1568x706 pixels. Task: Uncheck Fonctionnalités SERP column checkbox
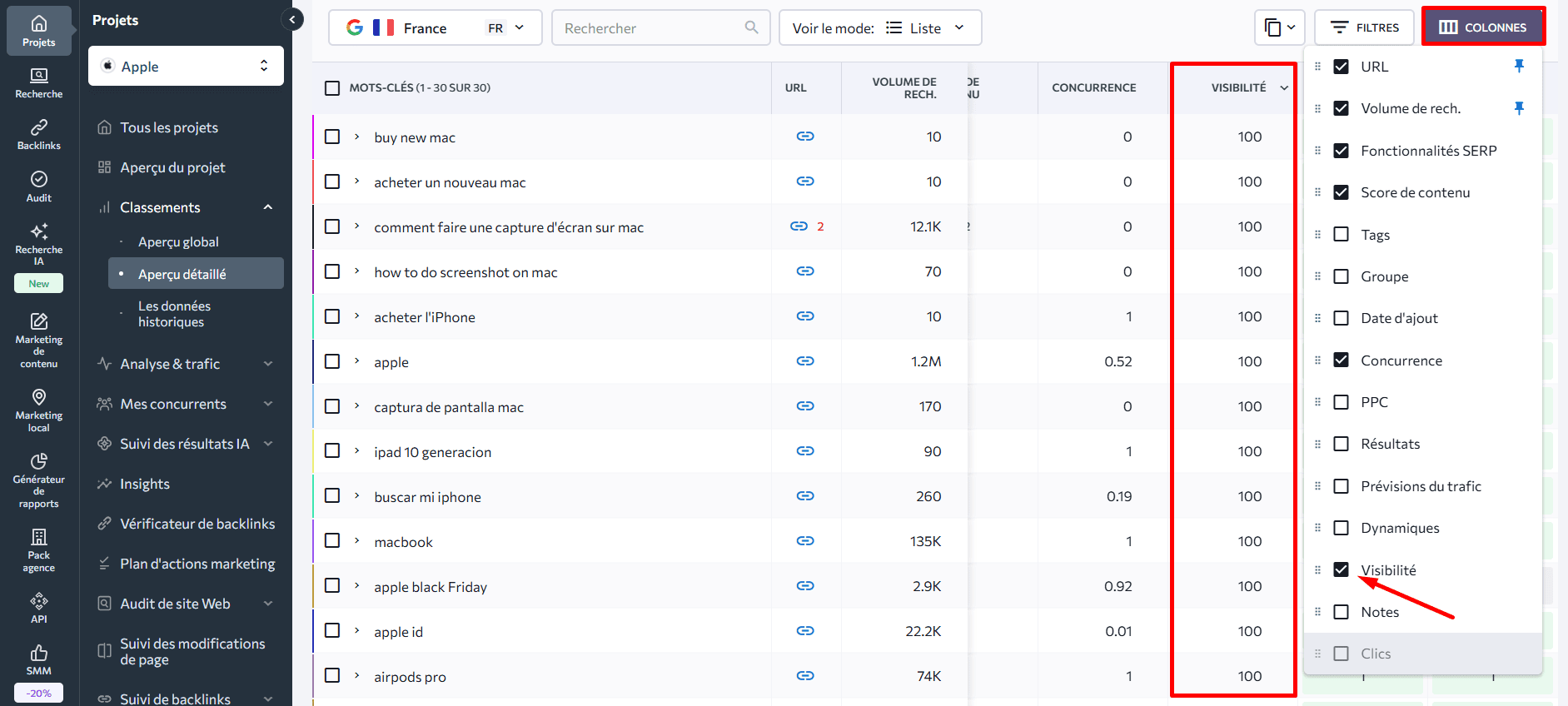(x=1342, y=151)
